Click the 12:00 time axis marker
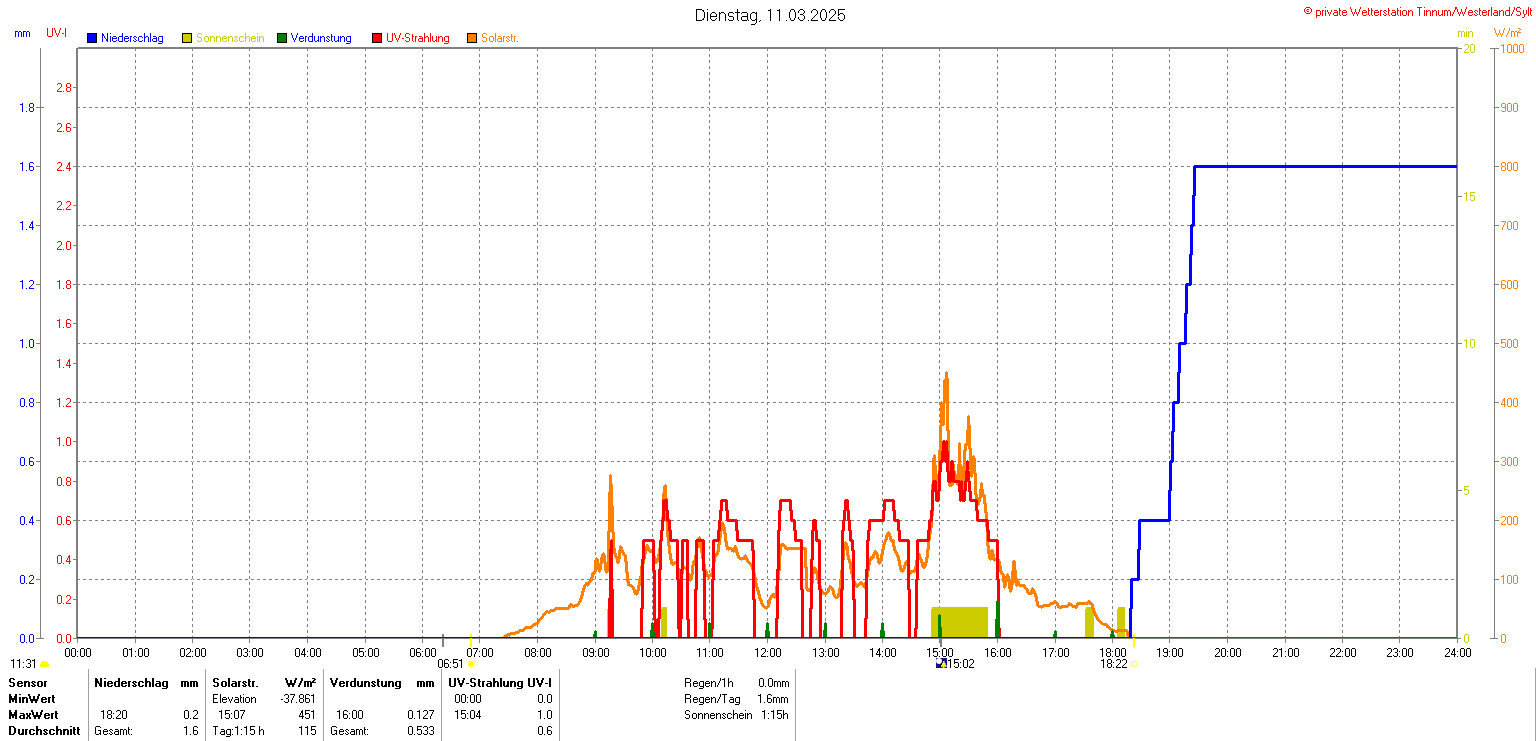This screenshot has height=741, width=1536. [x=768, y=653]
